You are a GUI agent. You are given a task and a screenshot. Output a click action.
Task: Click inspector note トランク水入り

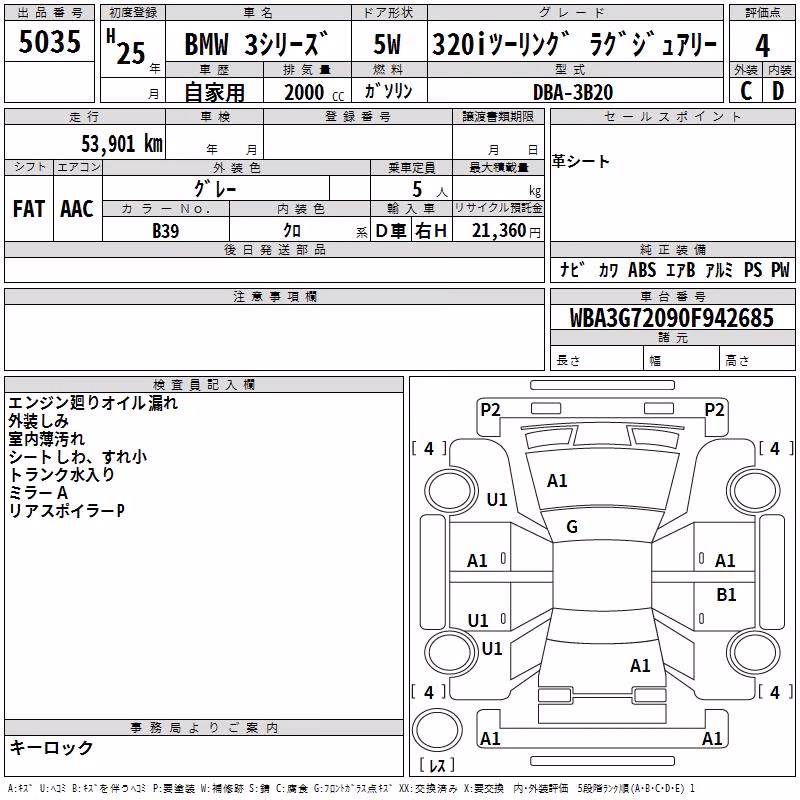[61, 474]
